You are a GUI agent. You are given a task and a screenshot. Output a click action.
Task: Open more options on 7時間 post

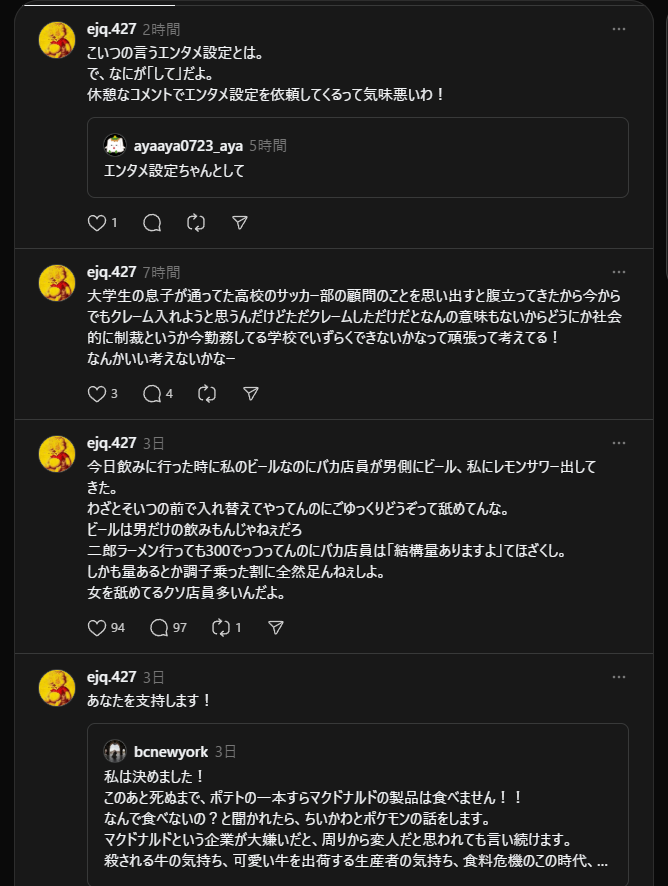tap(619, 272)
